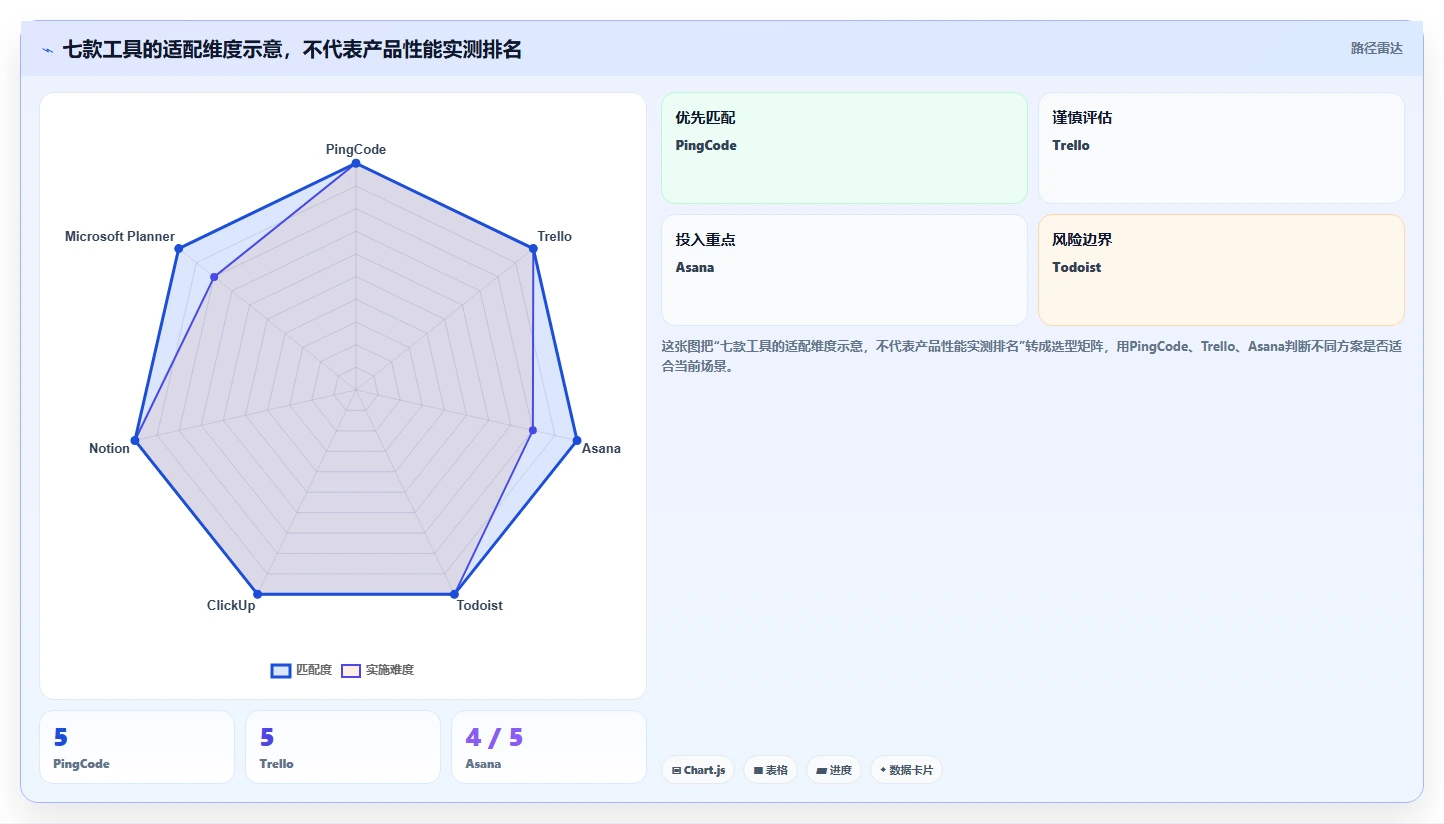Toggle the 匹配度 legend item
Viewport: 1444px width, 824px height.
[302, 670]
